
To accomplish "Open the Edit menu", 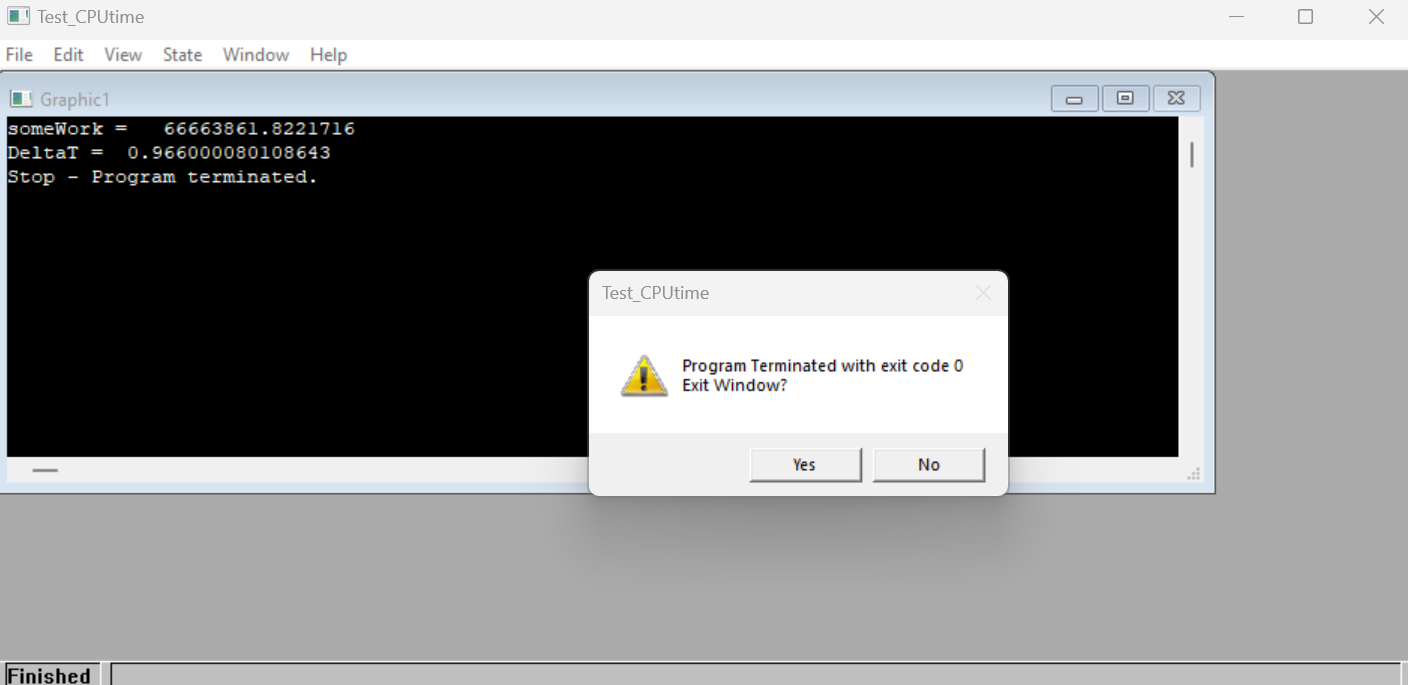I will (x=69, y=55).
